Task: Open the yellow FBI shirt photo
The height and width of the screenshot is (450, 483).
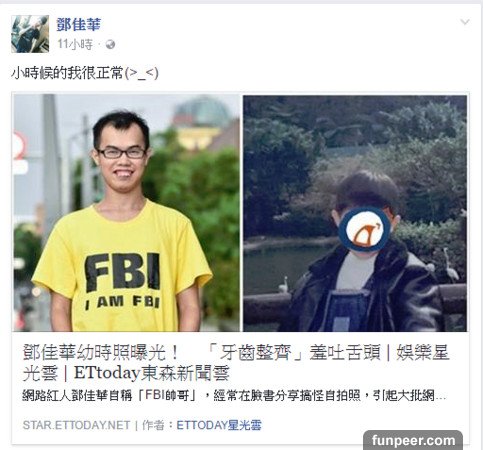Action: coord(126,213)
